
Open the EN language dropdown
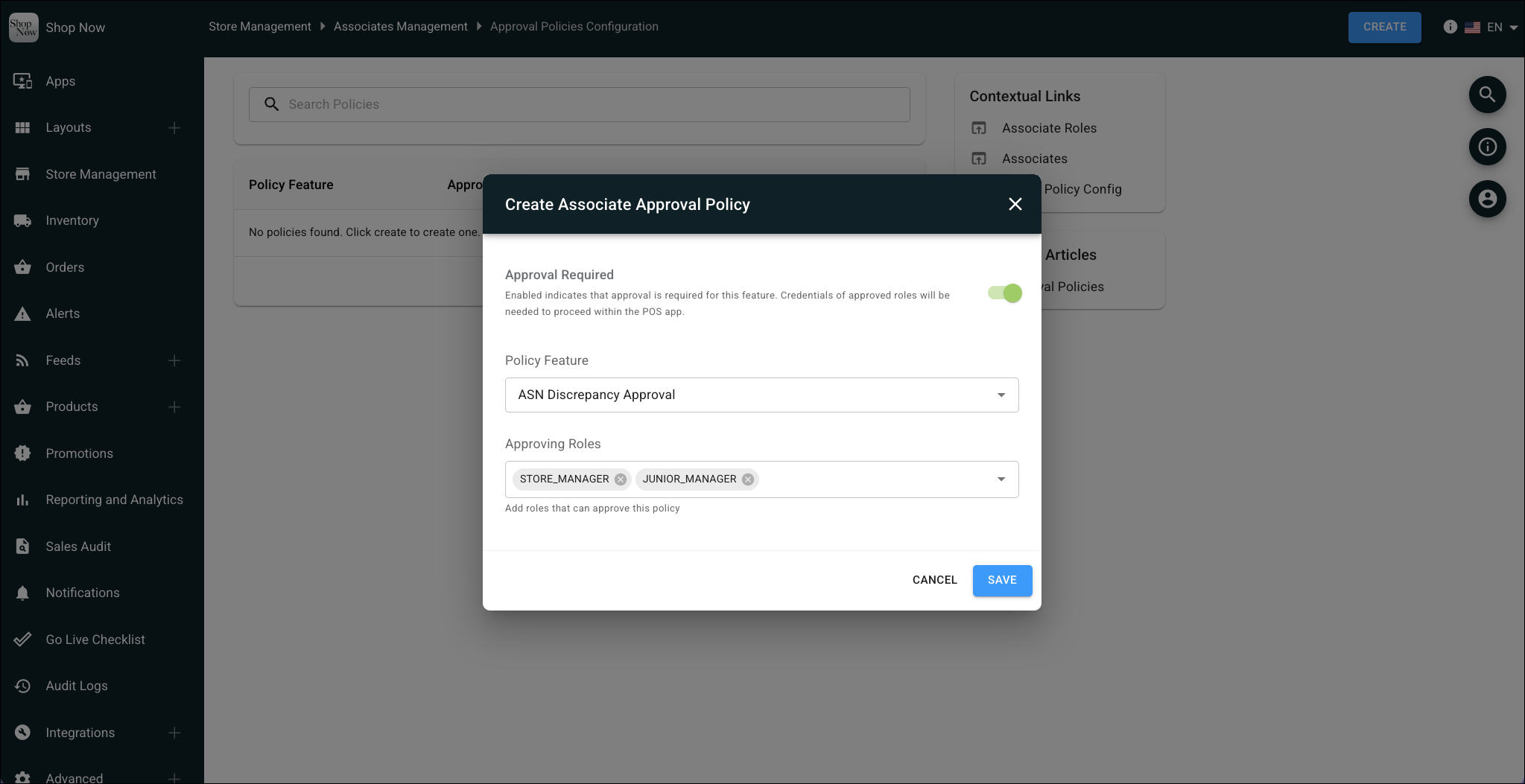coord(1503,27)
